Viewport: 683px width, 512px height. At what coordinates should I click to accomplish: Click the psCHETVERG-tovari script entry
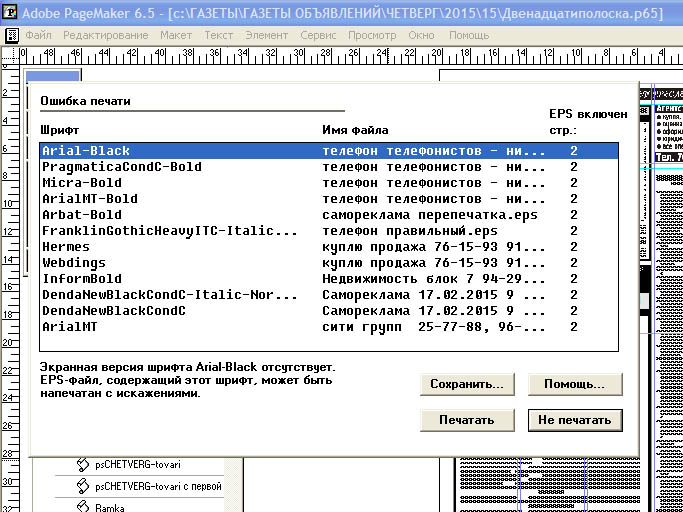coord(138,465)
